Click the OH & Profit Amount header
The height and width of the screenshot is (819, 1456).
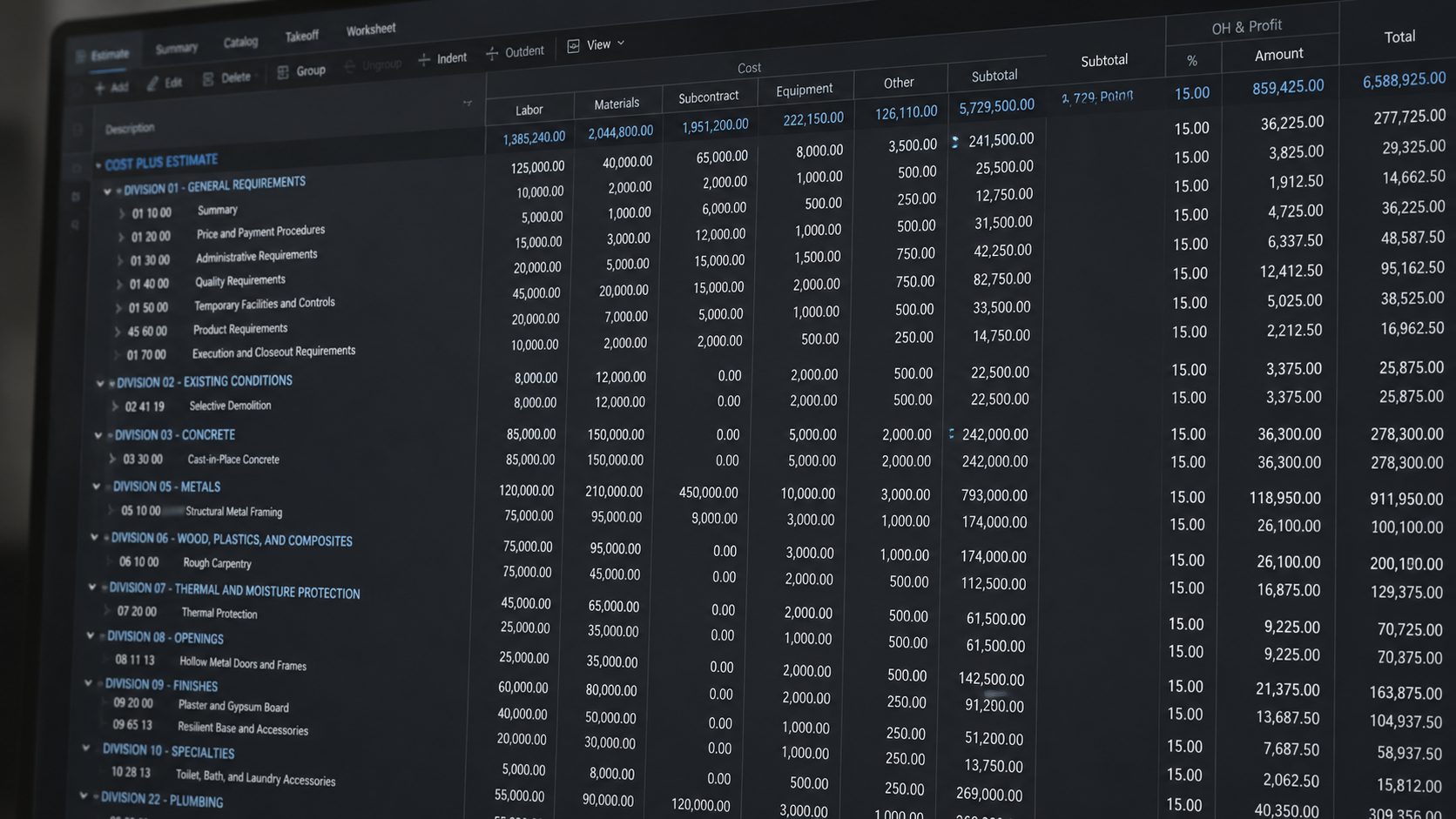(1278, 54)
